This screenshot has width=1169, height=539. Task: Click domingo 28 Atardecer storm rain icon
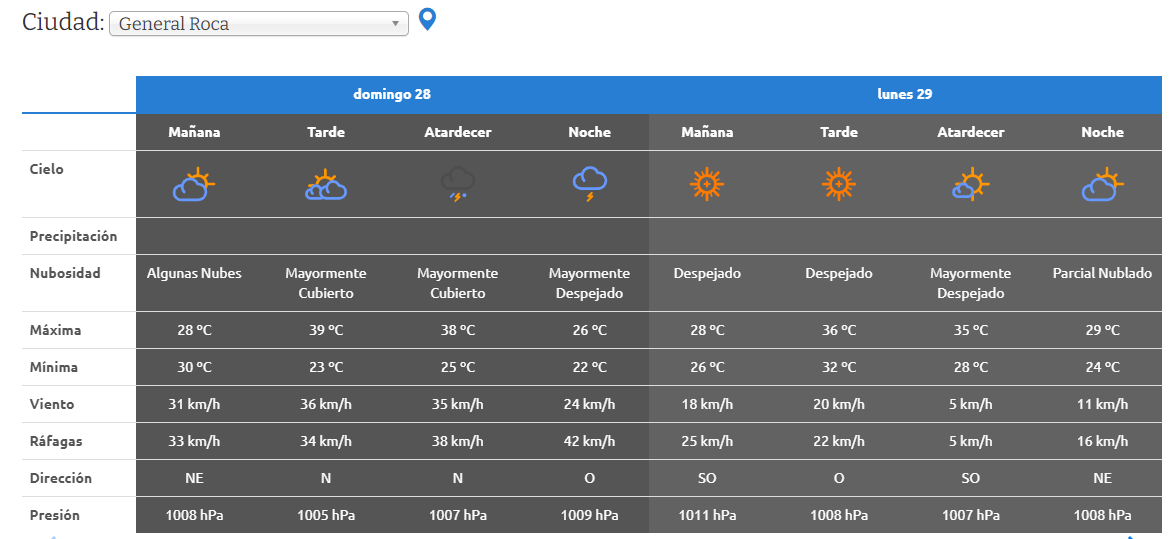click(458, 184)
